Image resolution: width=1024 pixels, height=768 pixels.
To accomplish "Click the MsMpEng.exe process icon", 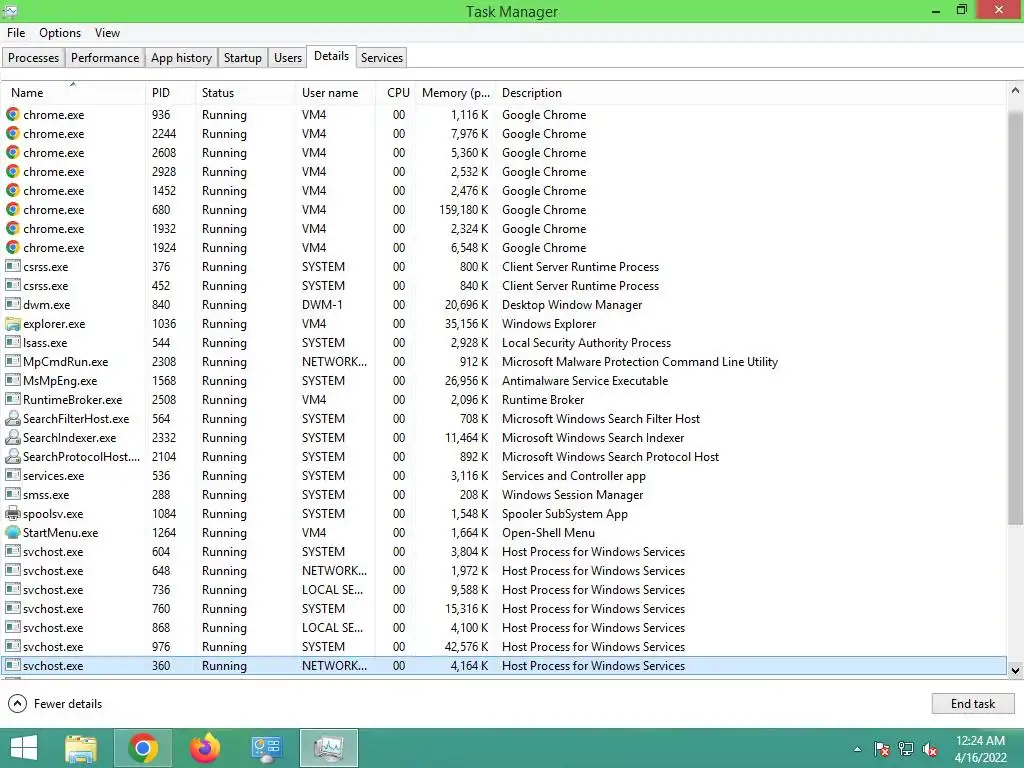I will 12,381.
